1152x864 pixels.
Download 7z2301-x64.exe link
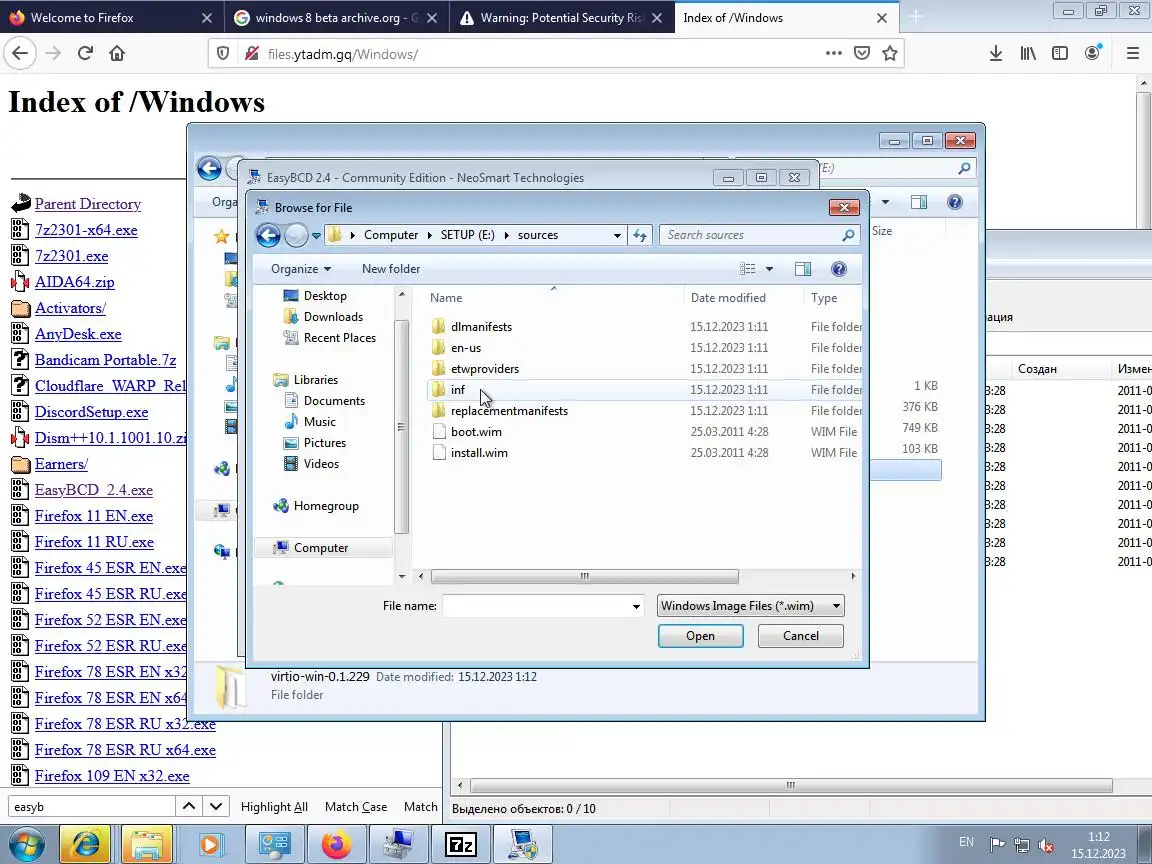point(86,230)
